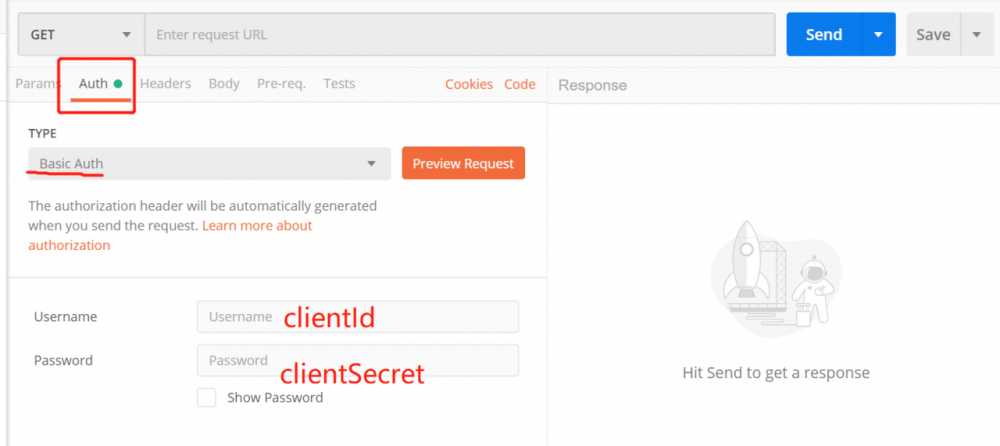Viewport: 1000px width, 446px height.
Task: Expand the Save options arrow
Action: 976,34
